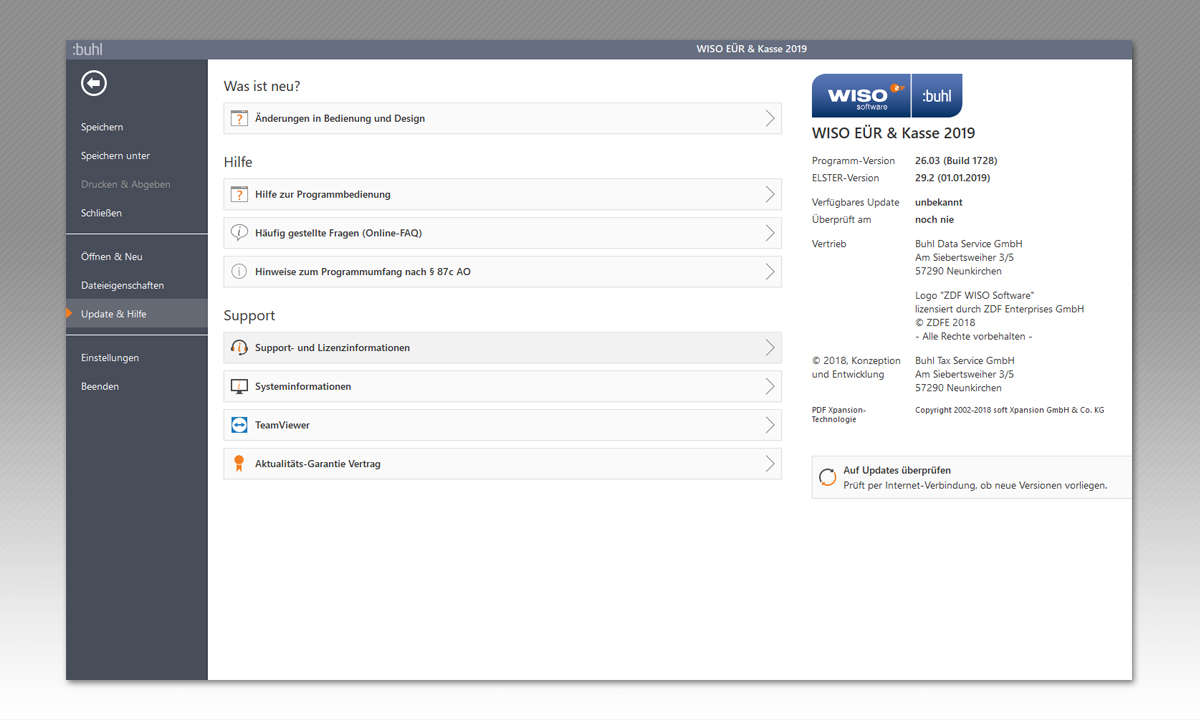The height and width of the screenshot is (720, 1200).
Task: Click the Hilfe section heading
Action: point(238,162)
